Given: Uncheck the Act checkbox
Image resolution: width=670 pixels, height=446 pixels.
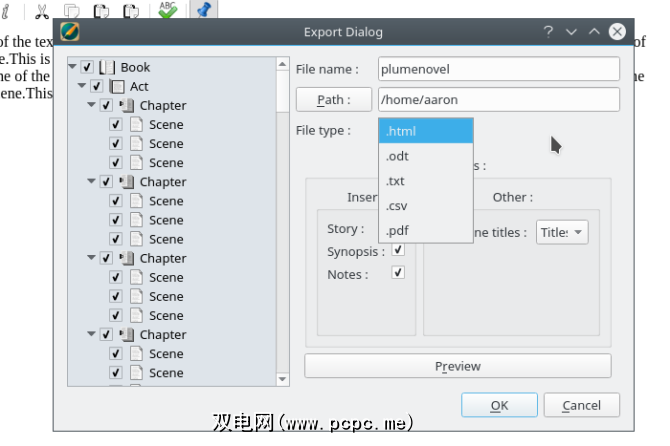Looking at the screenshot, I should [x=97, y=86].
